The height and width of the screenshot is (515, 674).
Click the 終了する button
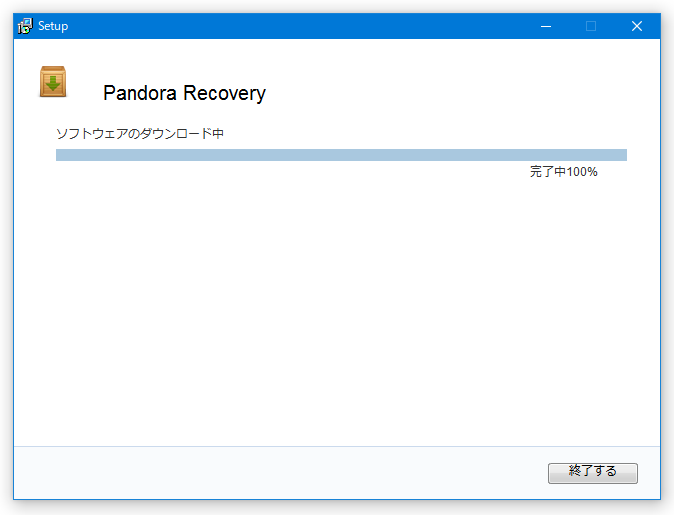pos(592,473)
